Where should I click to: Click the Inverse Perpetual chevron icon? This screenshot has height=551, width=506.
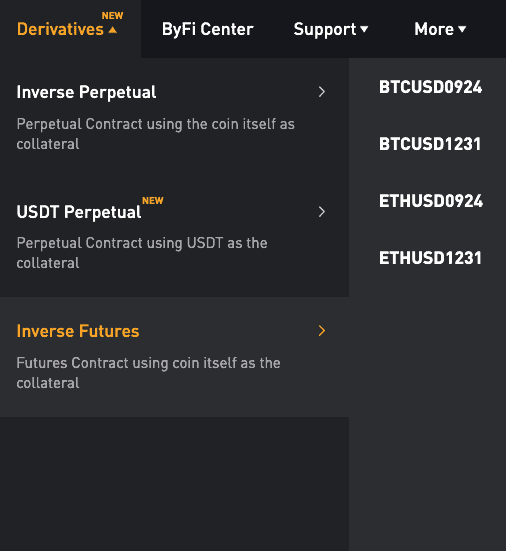click(x=322, y=92)
